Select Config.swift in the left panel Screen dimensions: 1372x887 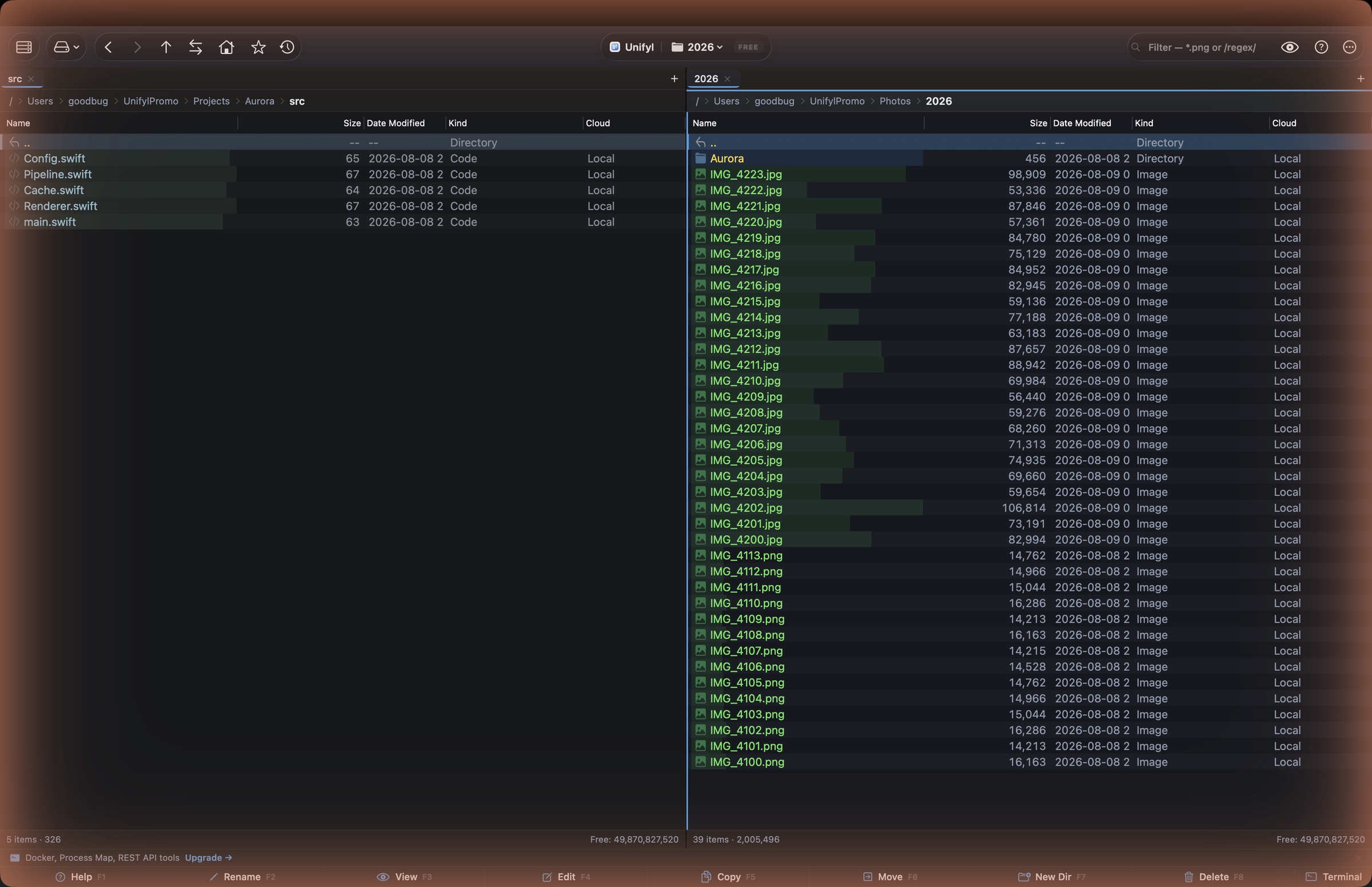click(x=343, y=158)
